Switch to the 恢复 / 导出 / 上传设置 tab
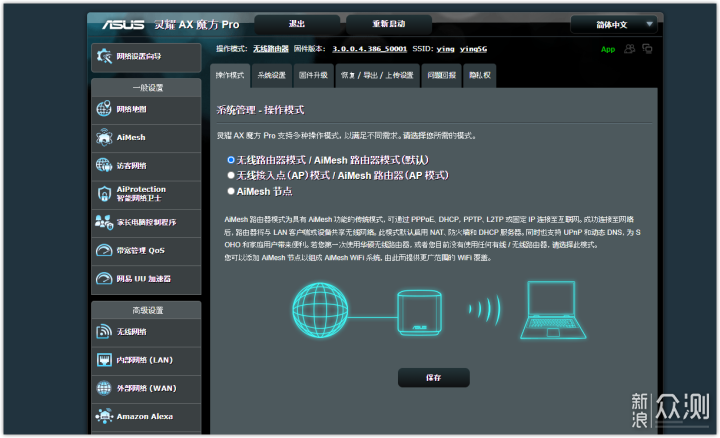The width and height of the screenshot is (720, 438). [377, 75]
